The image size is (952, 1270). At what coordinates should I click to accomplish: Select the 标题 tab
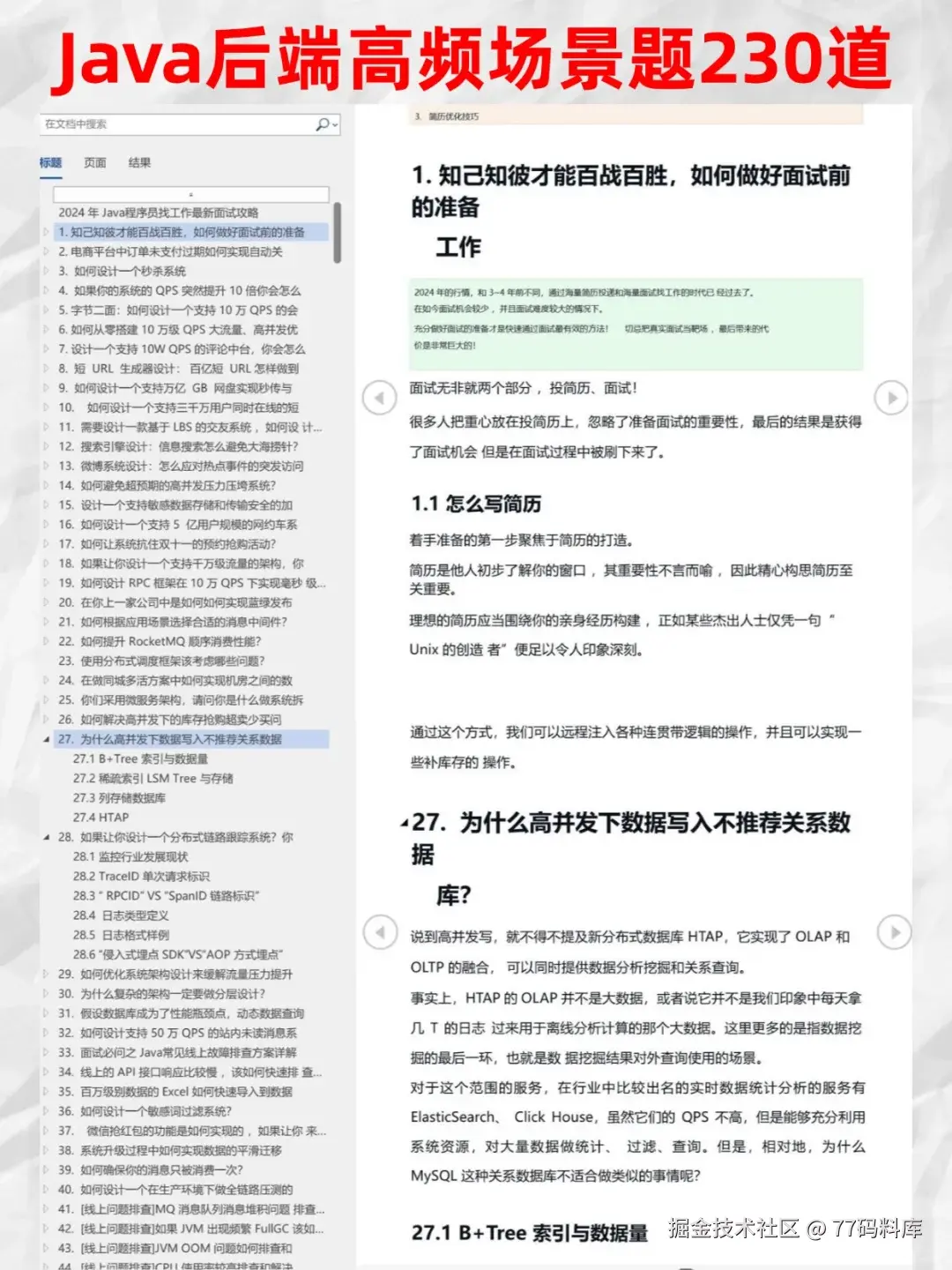pyautogui.click(x=52, y=162)
